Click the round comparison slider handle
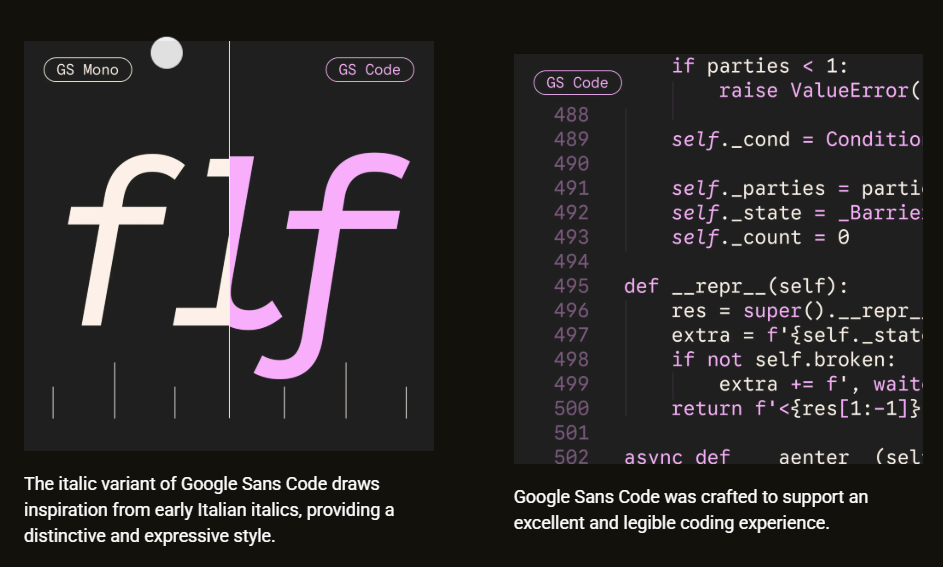This screenshot has width=943, height=567. 167,53
